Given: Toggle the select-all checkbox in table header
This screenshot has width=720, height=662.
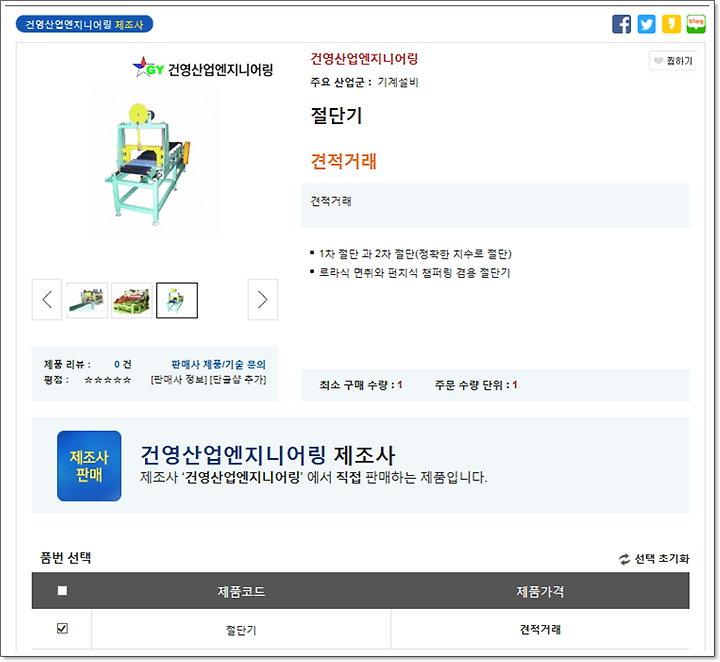Looking at the screenshot, I should click(62, 590).
